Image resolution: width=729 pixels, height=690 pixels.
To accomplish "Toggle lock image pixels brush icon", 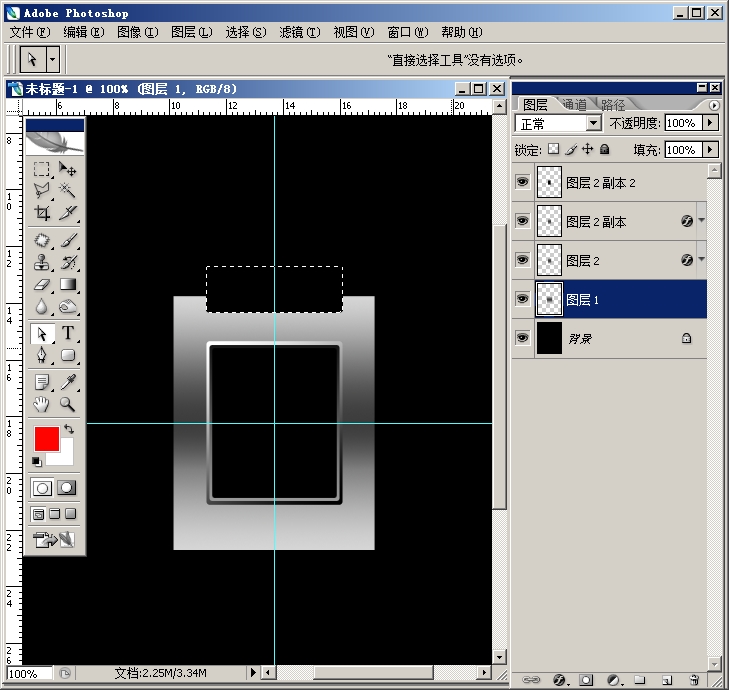I will pos(571,149).
